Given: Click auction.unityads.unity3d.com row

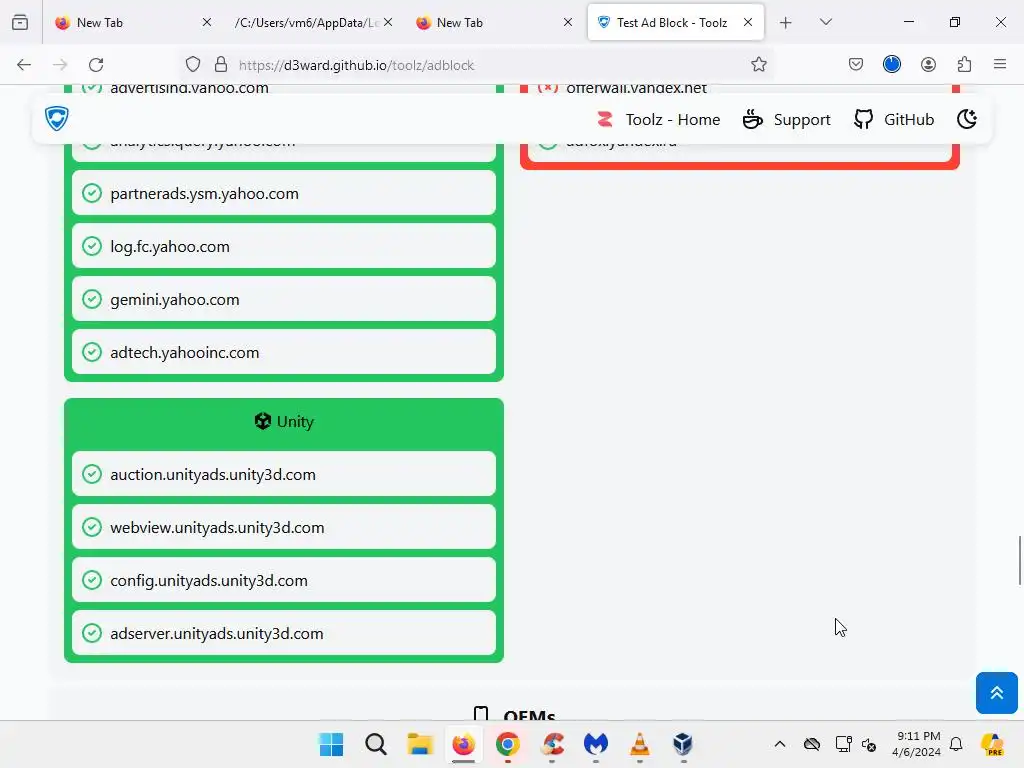Looking at the screenshot, I should (283, 474).
